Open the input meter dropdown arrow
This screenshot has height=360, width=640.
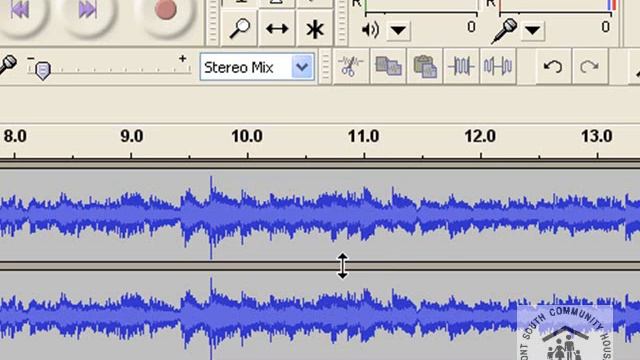533,30
